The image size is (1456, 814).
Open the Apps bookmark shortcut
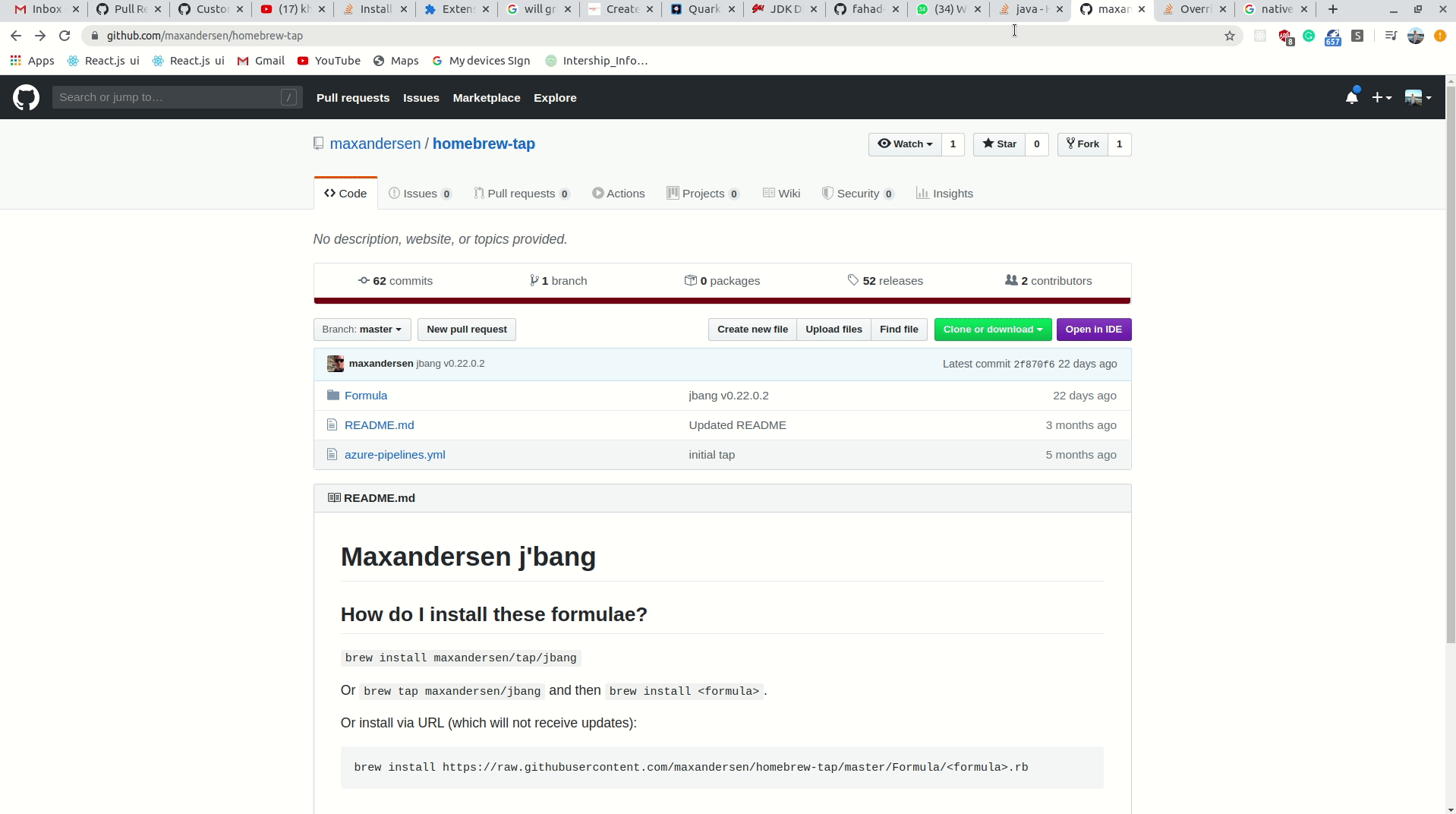click(x=32, y=61)
